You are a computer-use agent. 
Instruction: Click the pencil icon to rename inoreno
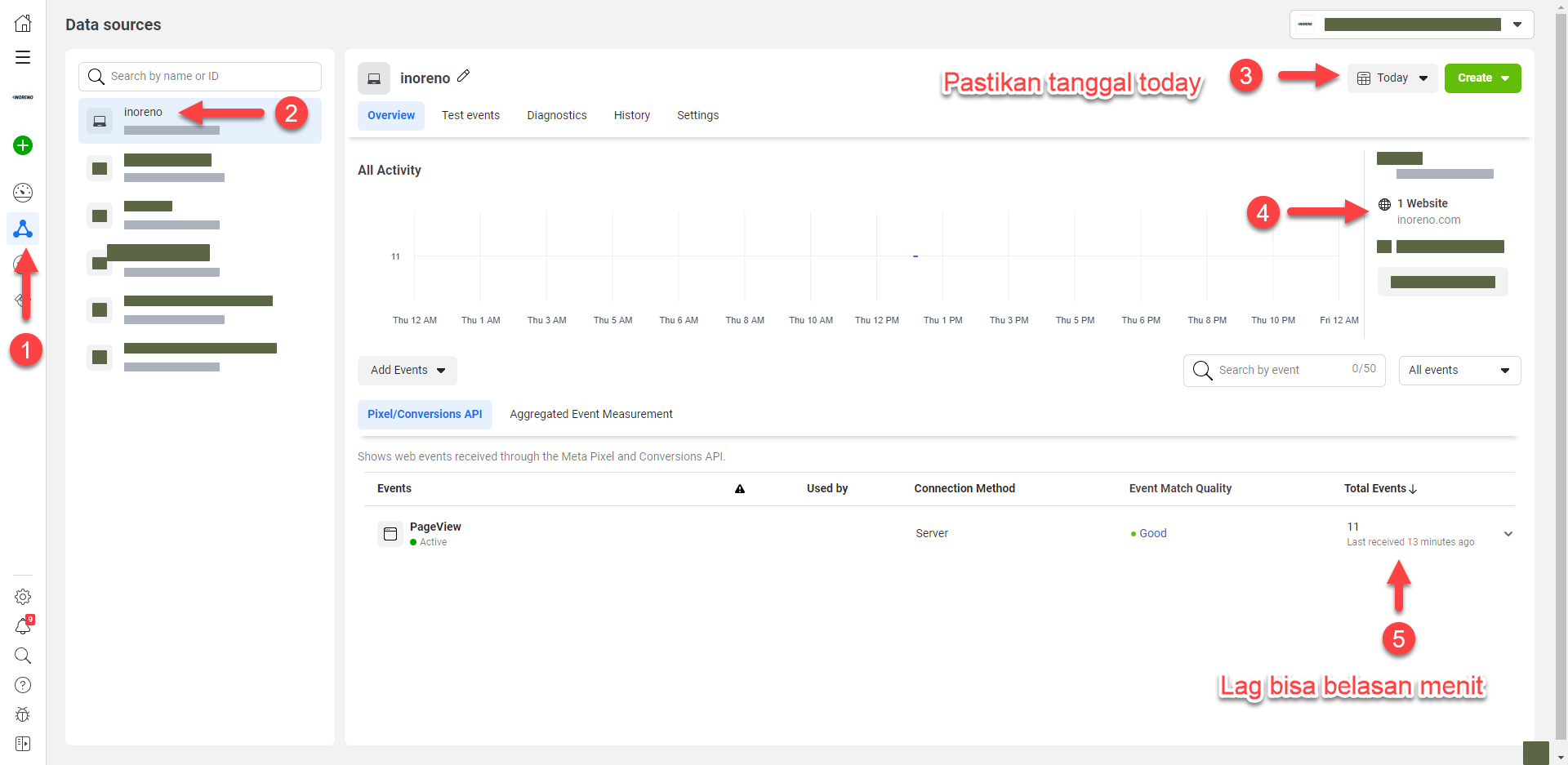click(x=464, y=77)
